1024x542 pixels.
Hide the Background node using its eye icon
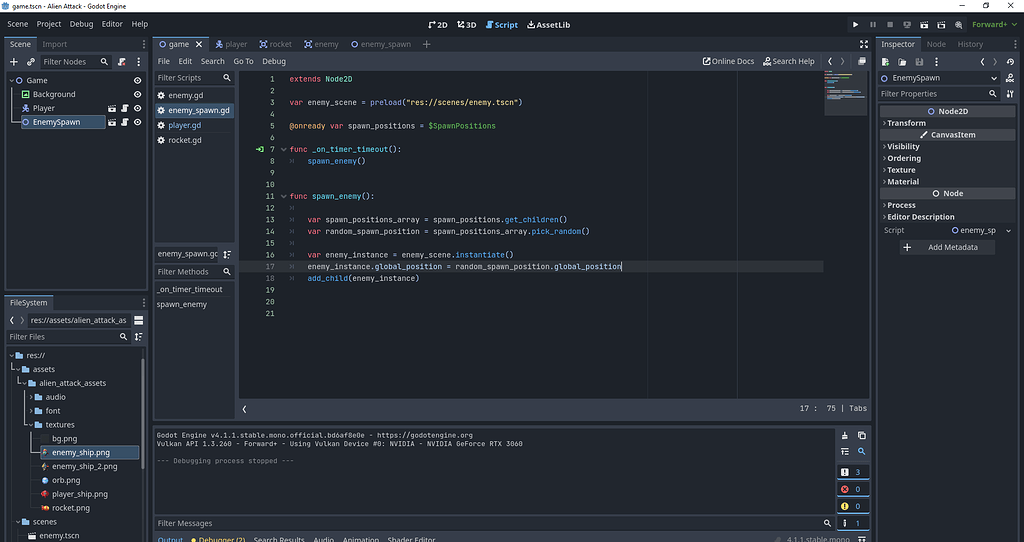137,94
